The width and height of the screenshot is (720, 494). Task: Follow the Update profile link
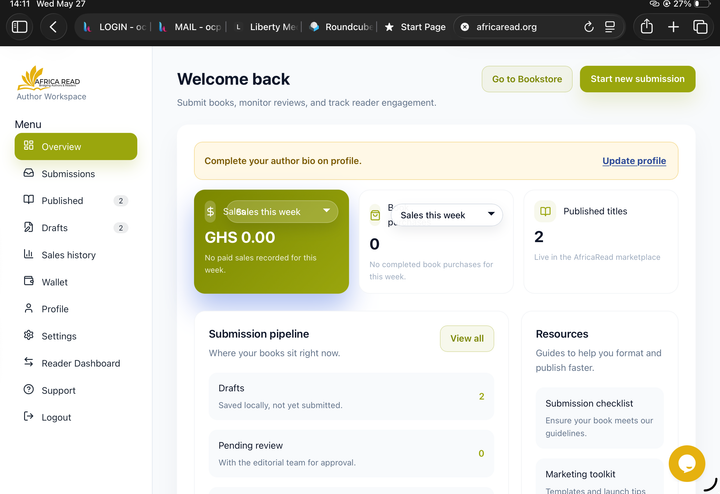[634, 161]
